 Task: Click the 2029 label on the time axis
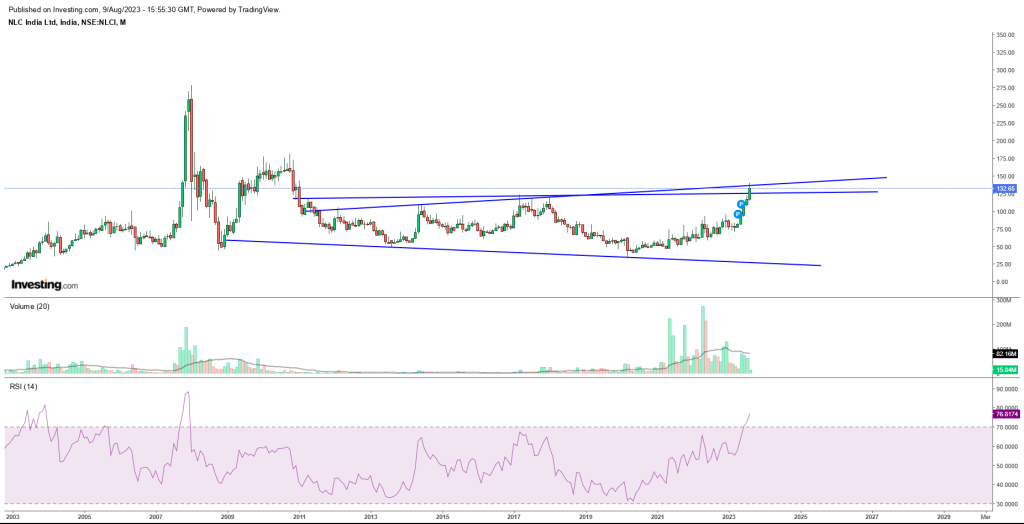pos(945,517)
